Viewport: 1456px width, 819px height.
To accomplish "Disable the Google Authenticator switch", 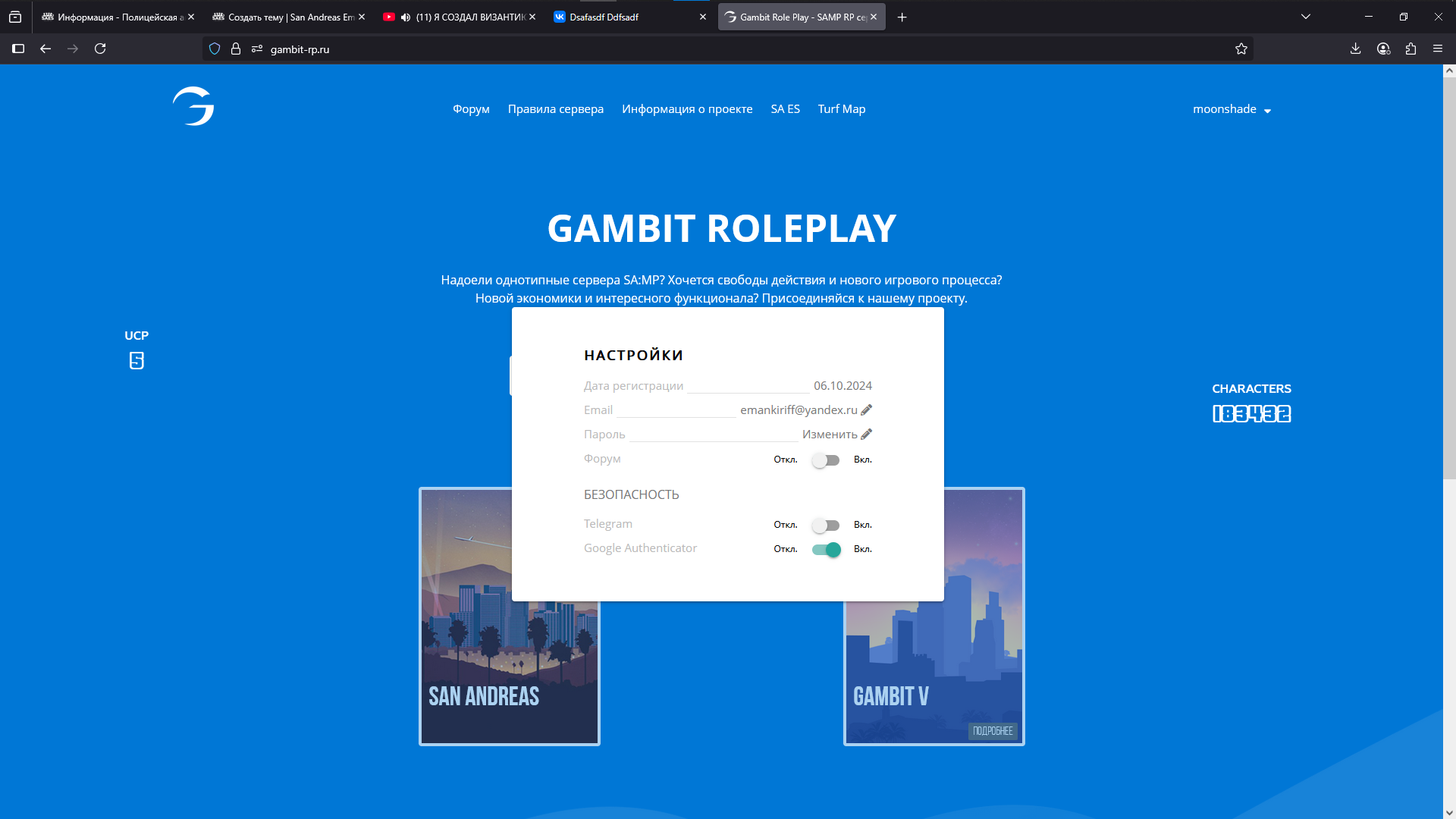I will coord(826,550).
